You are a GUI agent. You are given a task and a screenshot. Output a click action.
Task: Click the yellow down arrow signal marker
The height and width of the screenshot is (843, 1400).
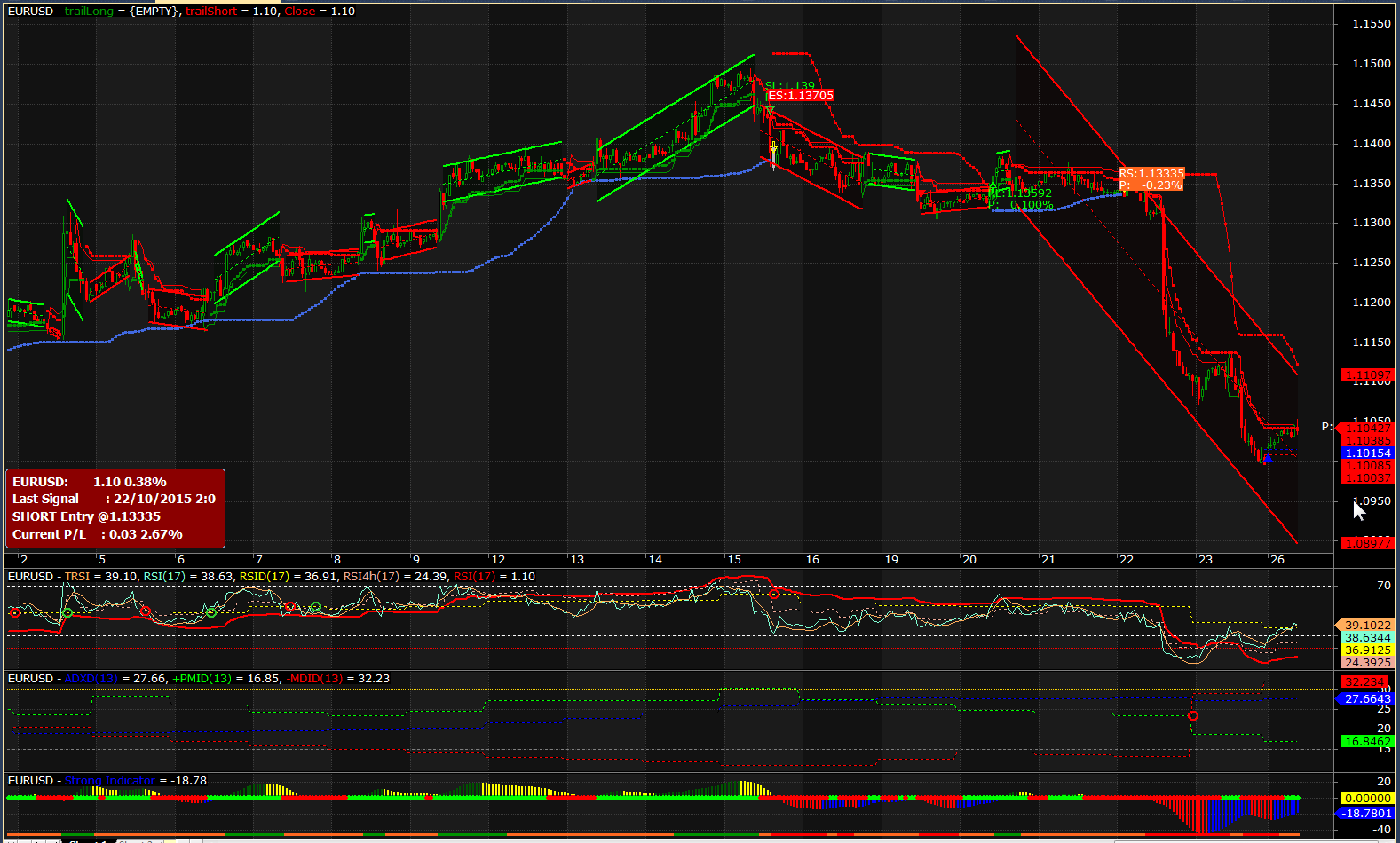pyautogui.click(x=773, y=149)
